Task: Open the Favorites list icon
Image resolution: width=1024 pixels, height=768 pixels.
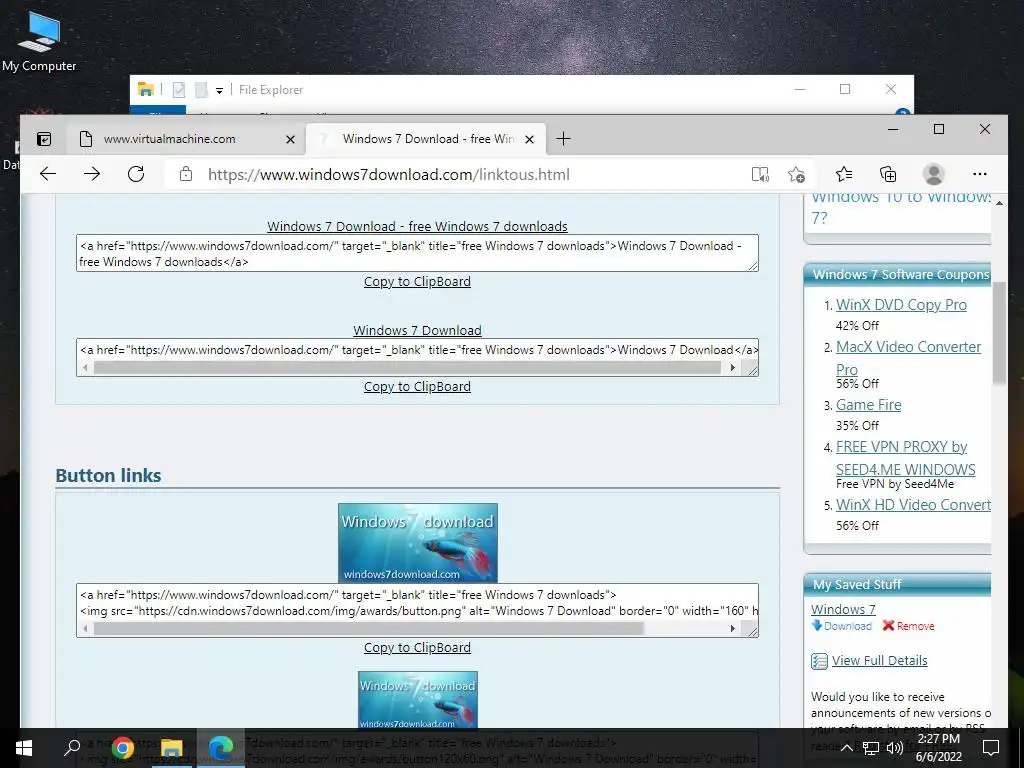Action: pos(844,174)
